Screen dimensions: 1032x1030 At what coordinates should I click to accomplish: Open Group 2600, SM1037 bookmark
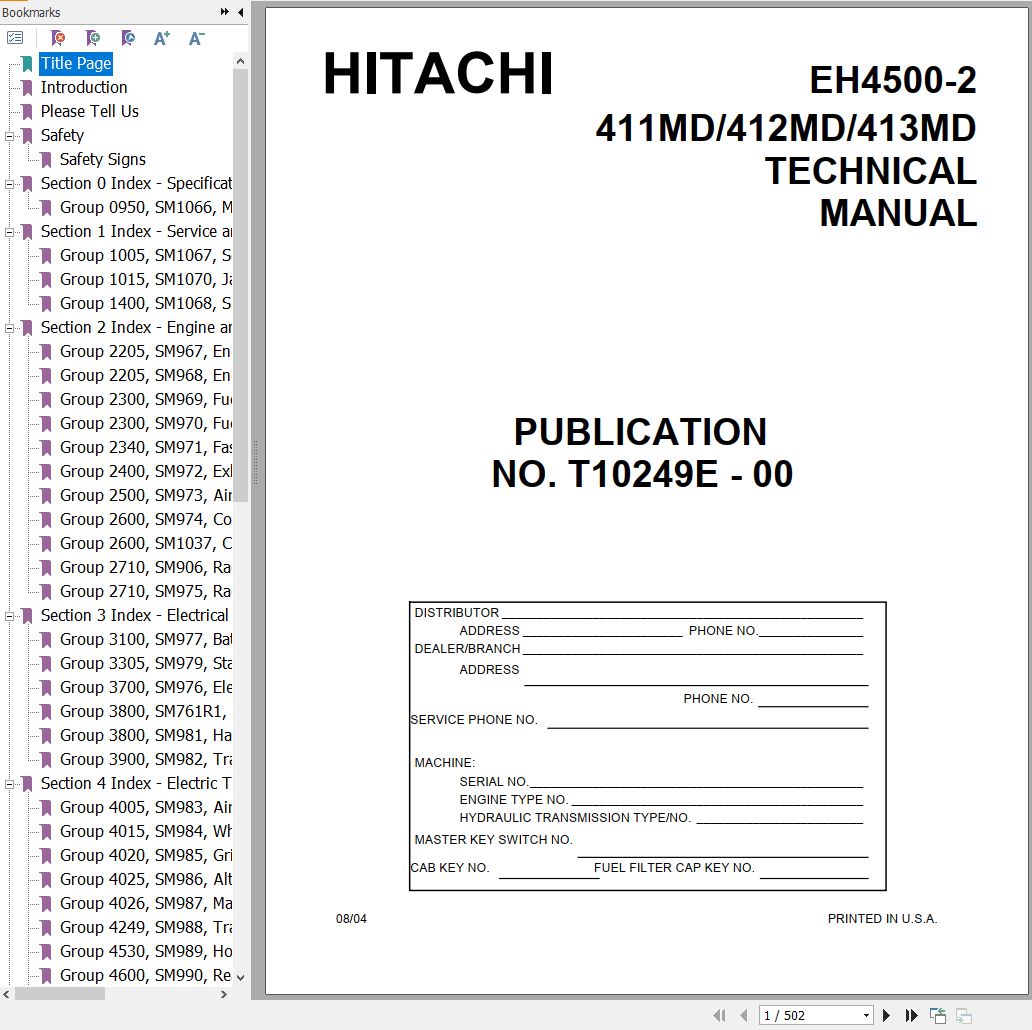point(145,544)
